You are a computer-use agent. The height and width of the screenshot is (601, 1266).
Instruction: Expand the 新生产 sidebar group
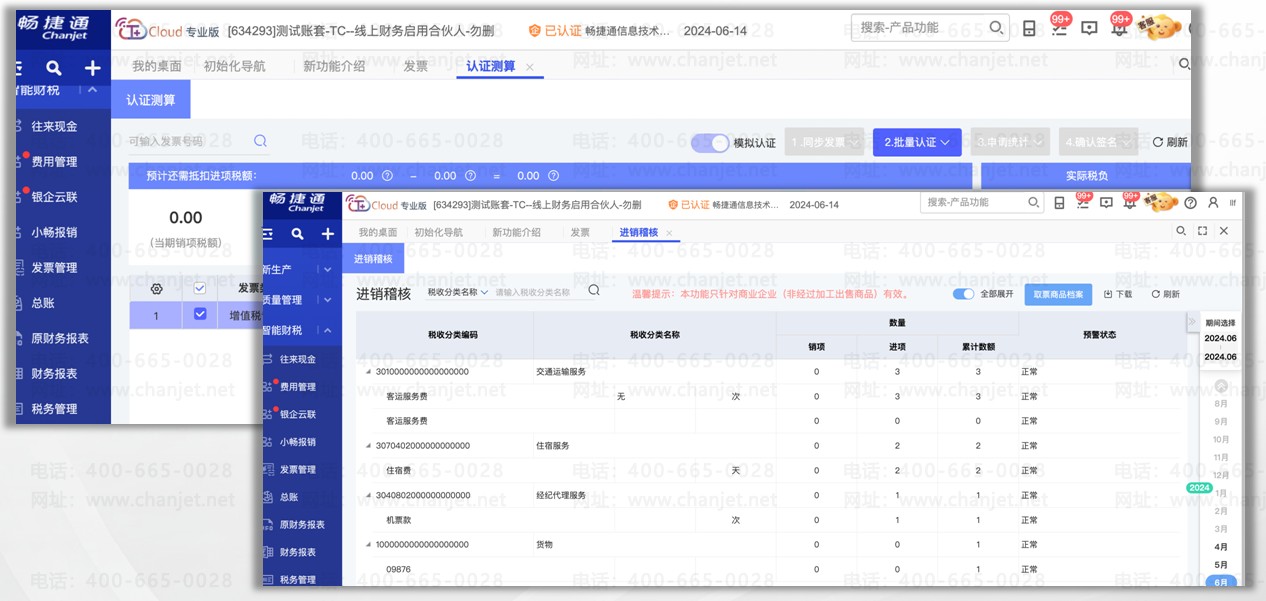pos(327,269)
